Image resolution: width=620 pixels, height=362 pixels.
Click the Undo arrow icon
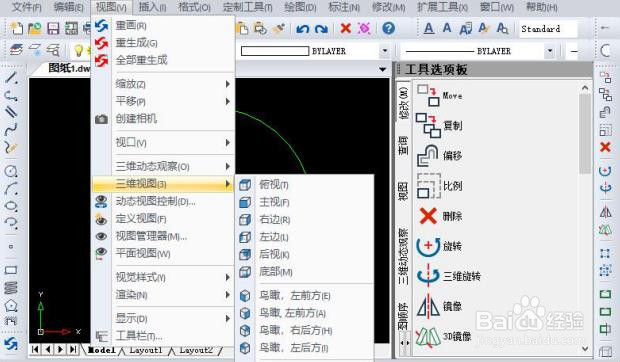pos(302,29)
